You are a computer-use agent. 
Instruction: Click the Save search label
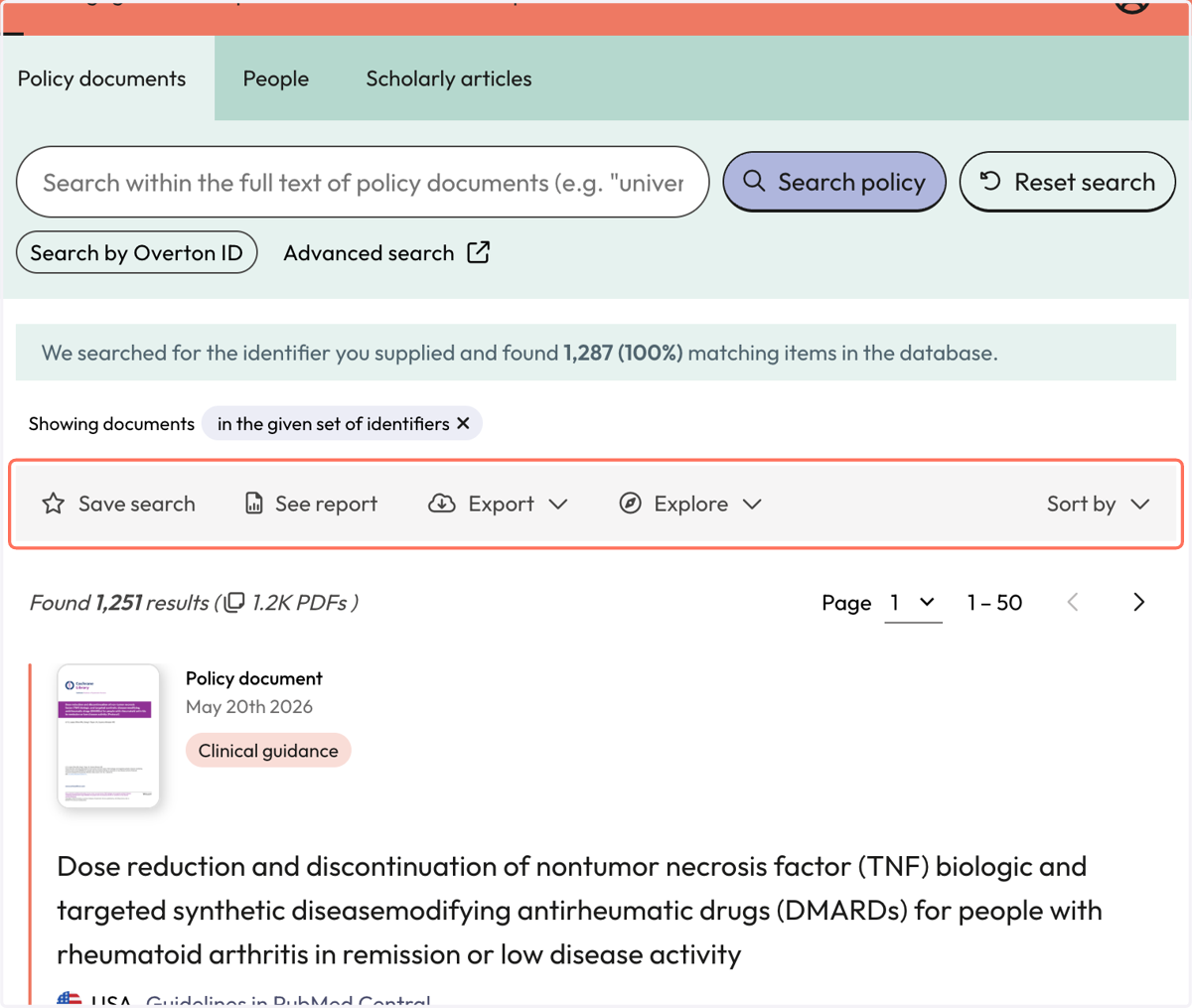point(137,504)
